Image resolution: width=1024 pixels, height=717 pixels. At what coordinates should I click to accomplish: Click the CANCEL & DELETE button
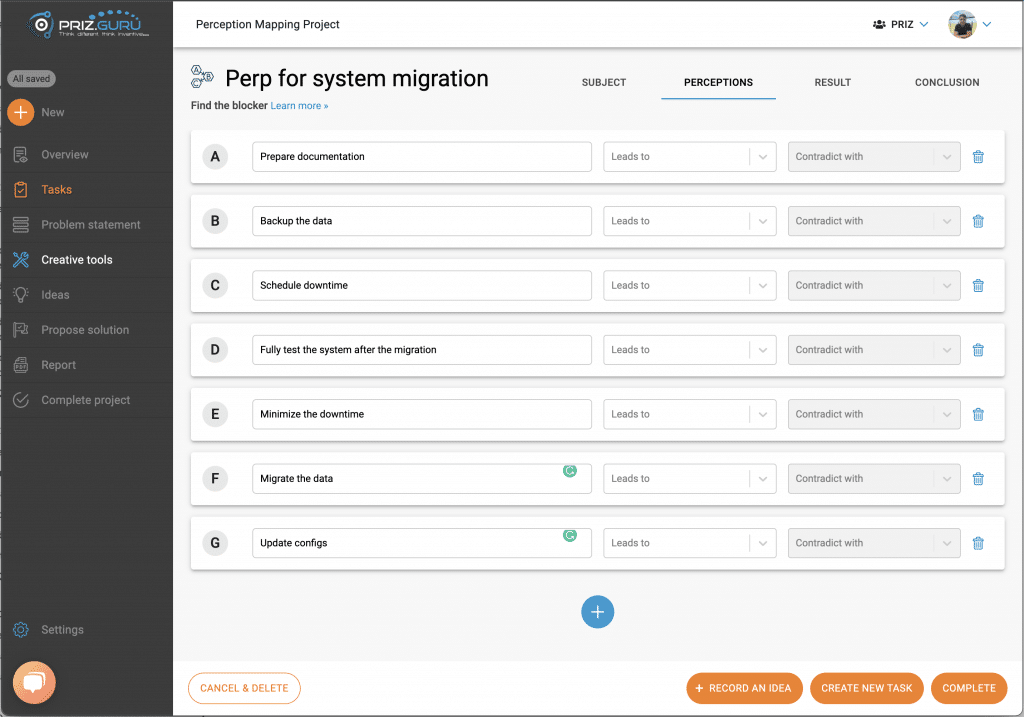[244, 688]
